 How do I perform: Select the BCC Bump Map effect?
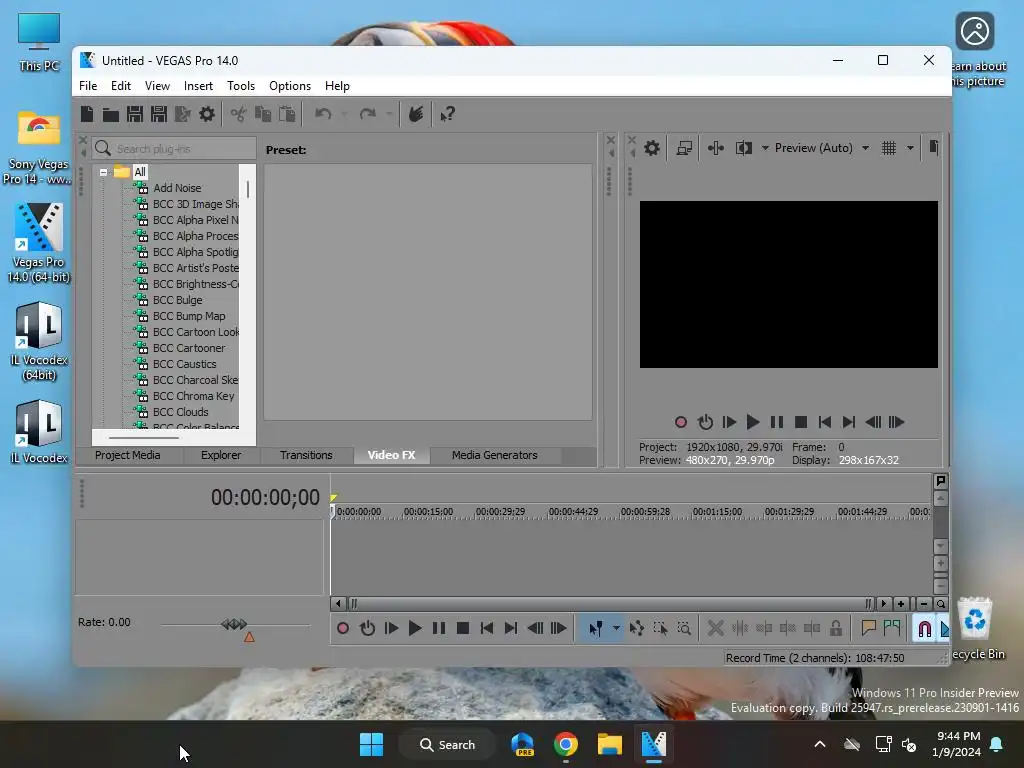189,316
